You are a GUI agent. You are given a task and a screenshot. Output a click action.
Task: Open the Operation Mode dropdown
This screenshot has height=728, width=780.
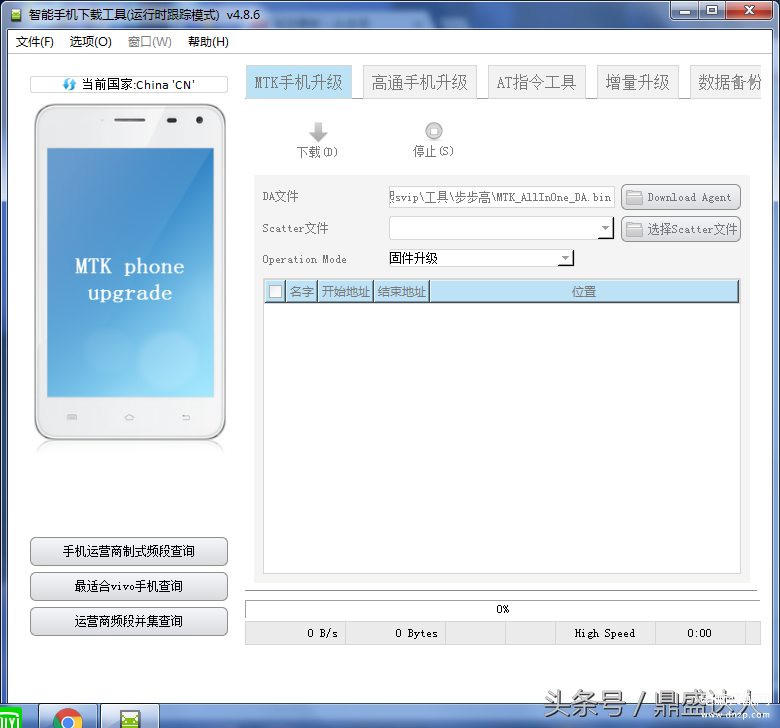(565, 258)
